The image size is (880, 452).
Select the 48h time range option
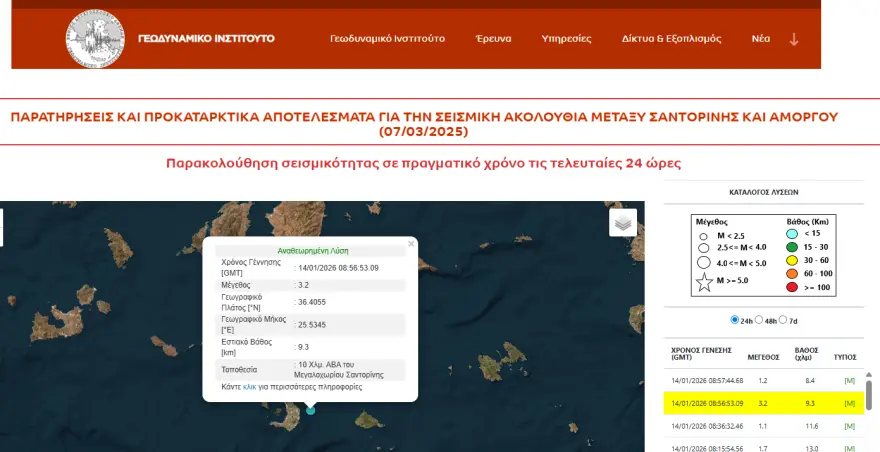pyautogui.click(x=760, y=320)
